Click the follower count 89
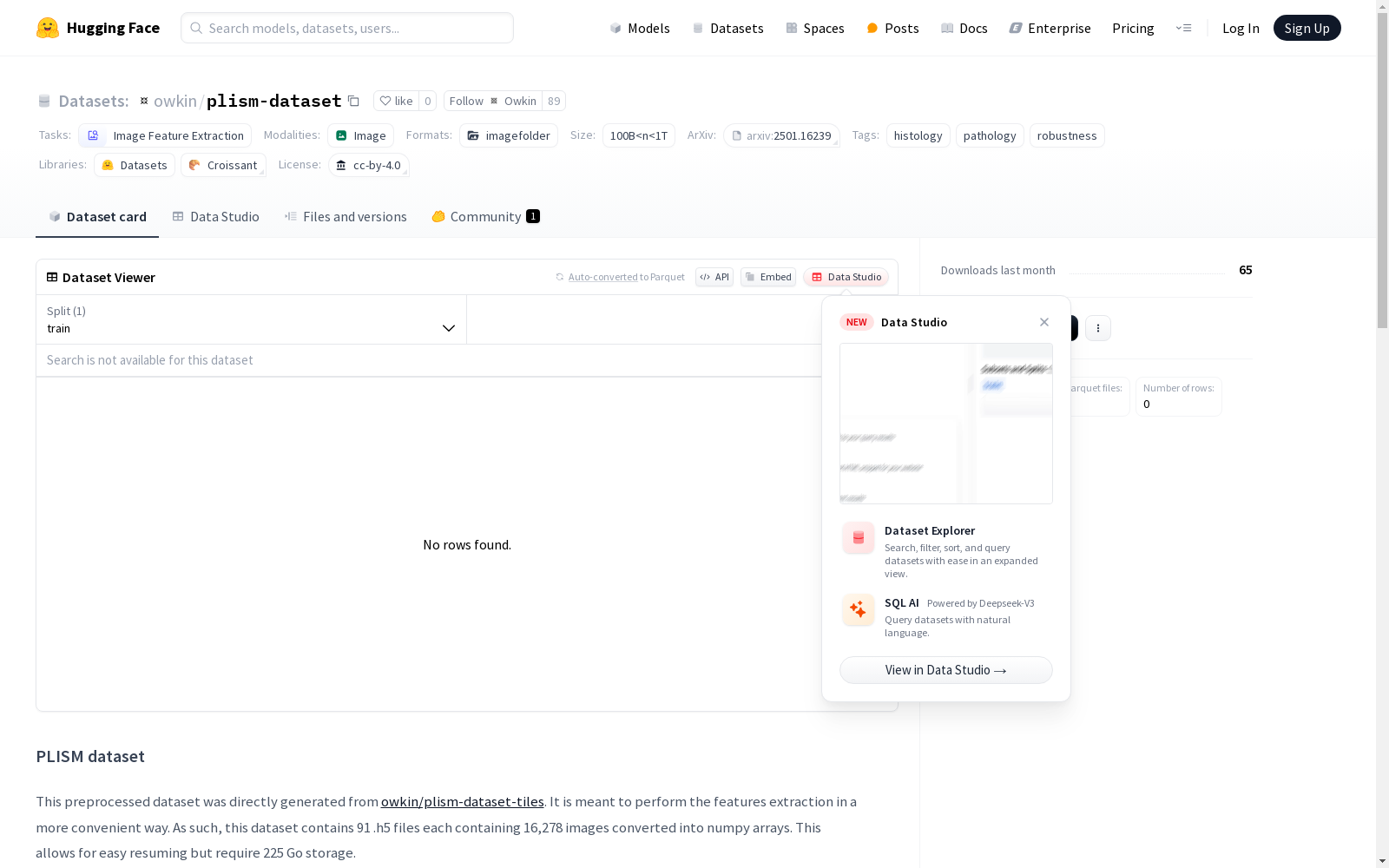Image resolution: width=1389 pixels, height=868 pixels. (554, 101)
